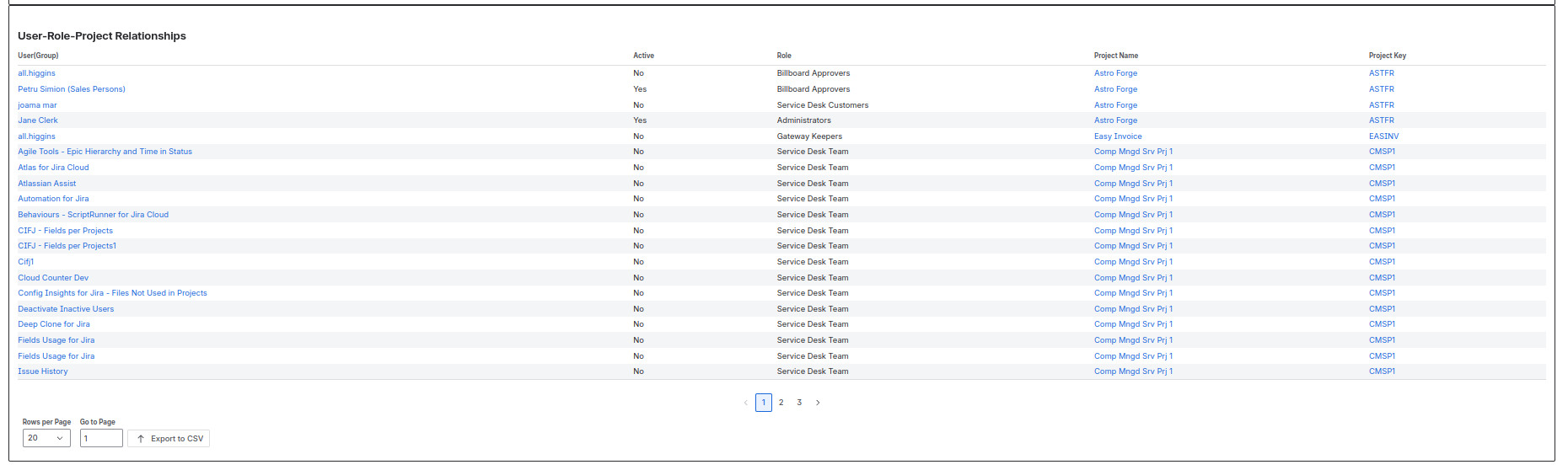
Task: Click the User-Role-Project Relationships heading
Action: (x=102, y=36)
